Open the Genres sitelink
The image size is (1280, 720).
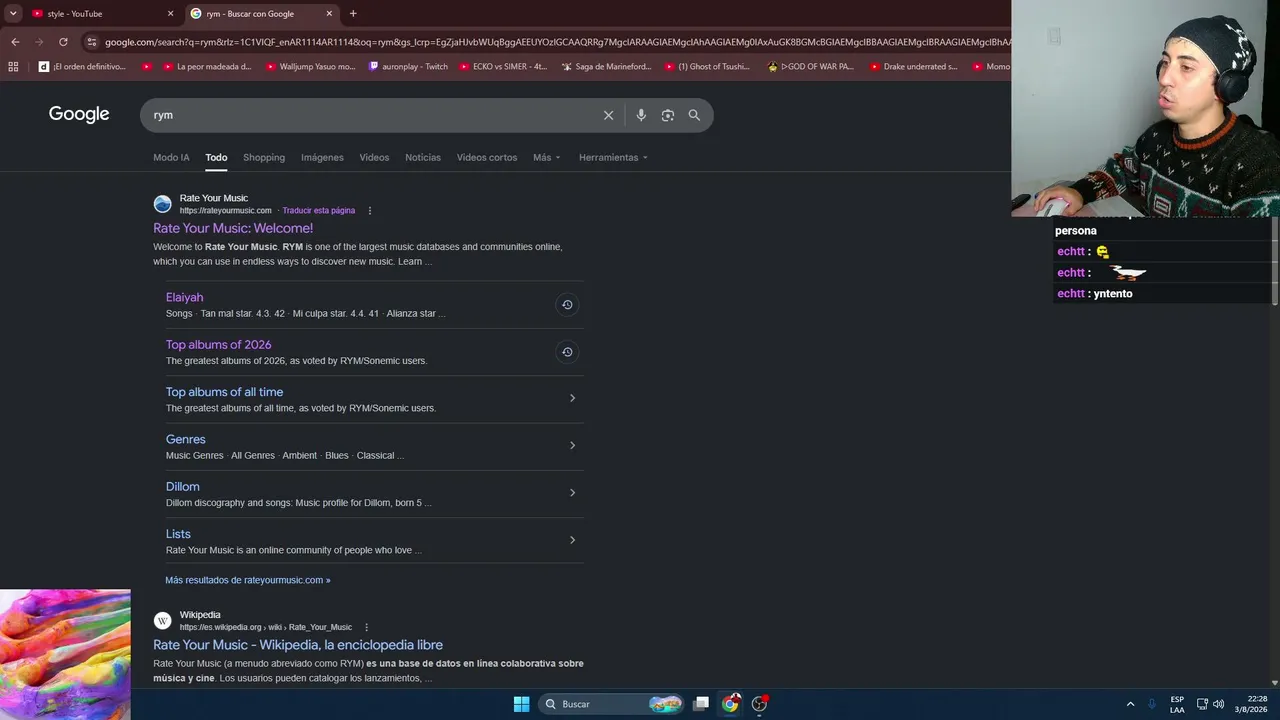pos(186,440)
